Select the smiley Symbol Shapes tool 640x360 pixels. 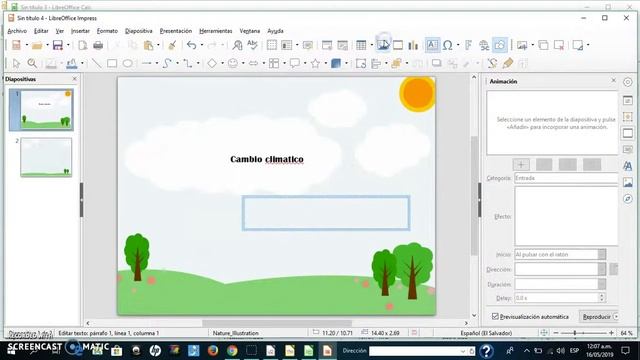tap(233, 63)
